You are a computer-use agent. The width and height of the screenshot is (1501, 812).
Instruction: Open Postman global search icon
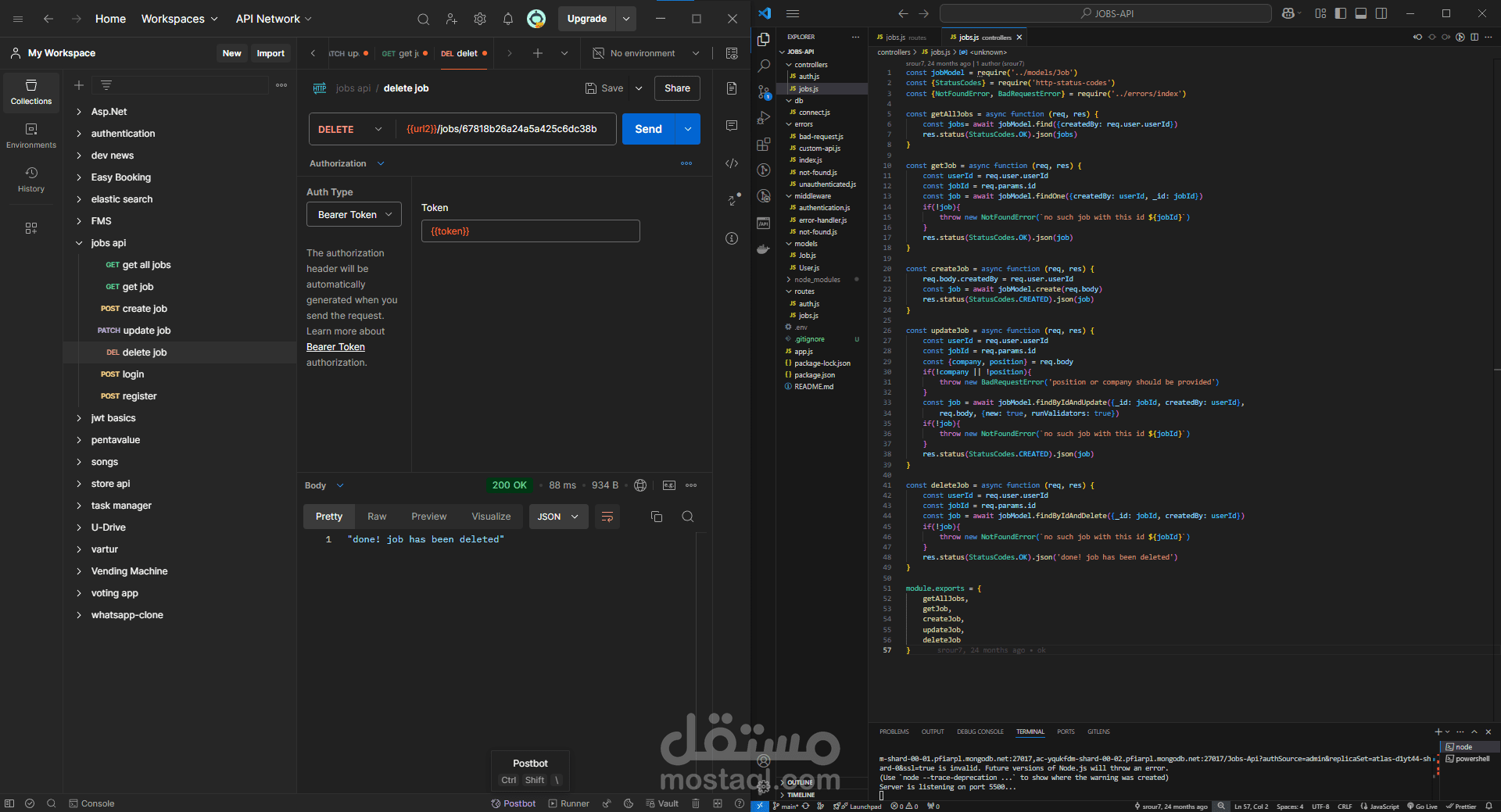point(423,19)
